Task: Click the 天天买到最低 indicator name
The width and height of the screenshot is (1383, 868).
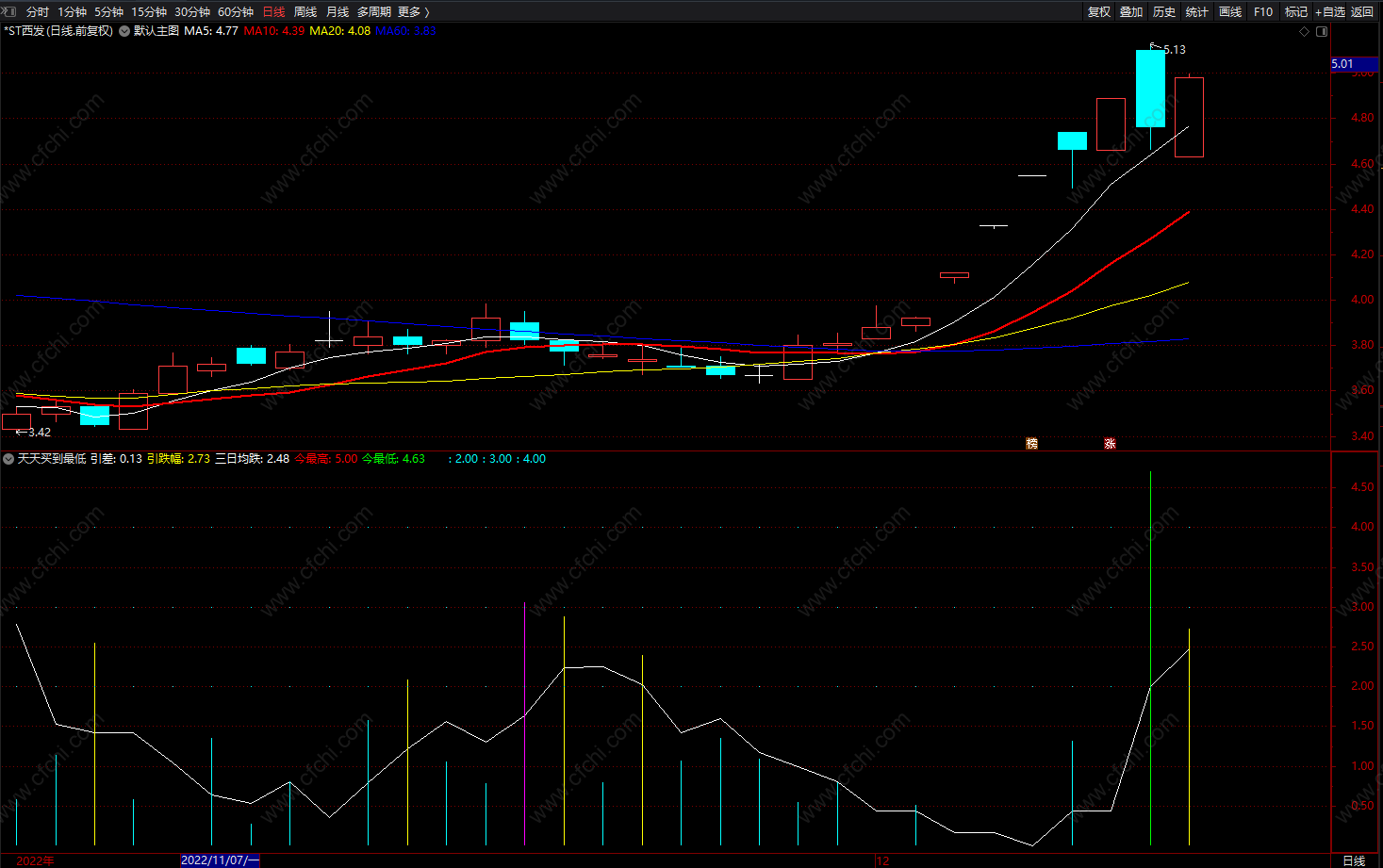Action: pos(52,459)
